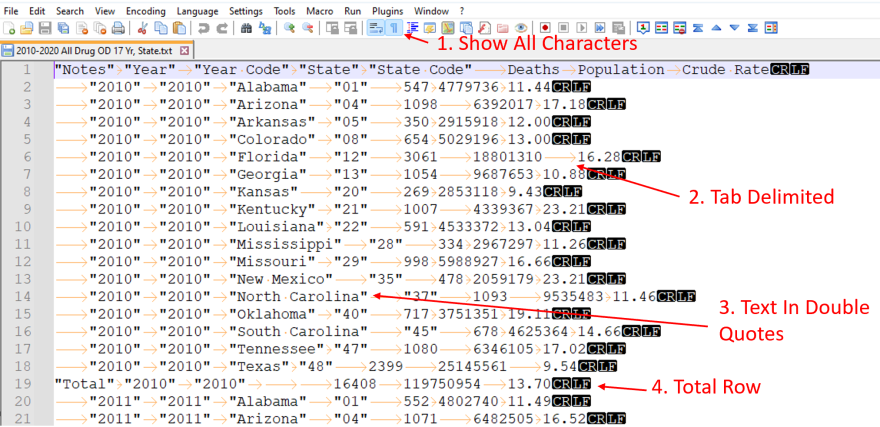Click the Save file toolbar icon
Screen dimensions: 880x427
coord(44,28)
